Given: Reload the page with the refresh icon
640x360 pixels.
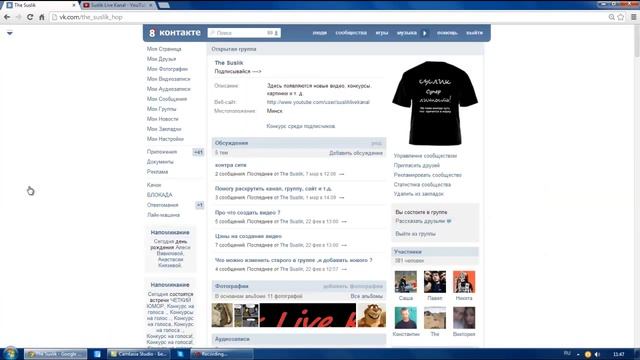Looking at the screenshot, I should (30, 17).
